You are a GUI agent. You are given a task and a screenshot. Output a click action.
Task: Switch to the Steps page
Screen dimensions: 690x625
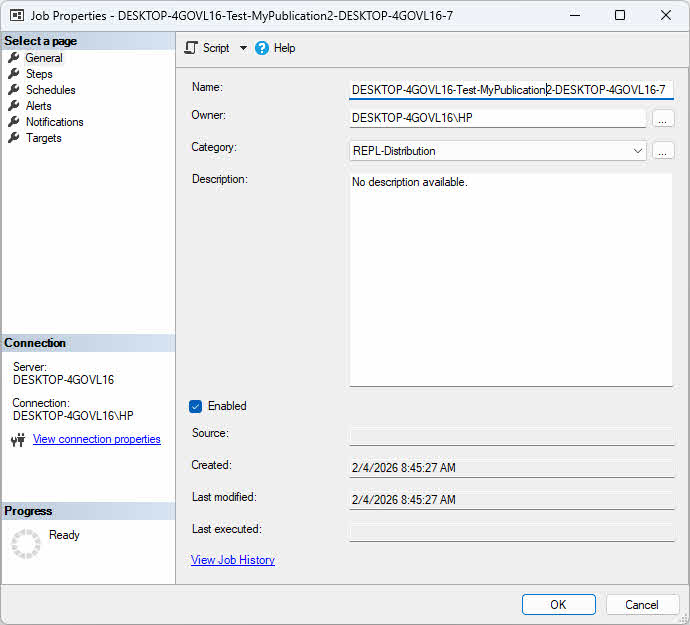click(39, 74)
